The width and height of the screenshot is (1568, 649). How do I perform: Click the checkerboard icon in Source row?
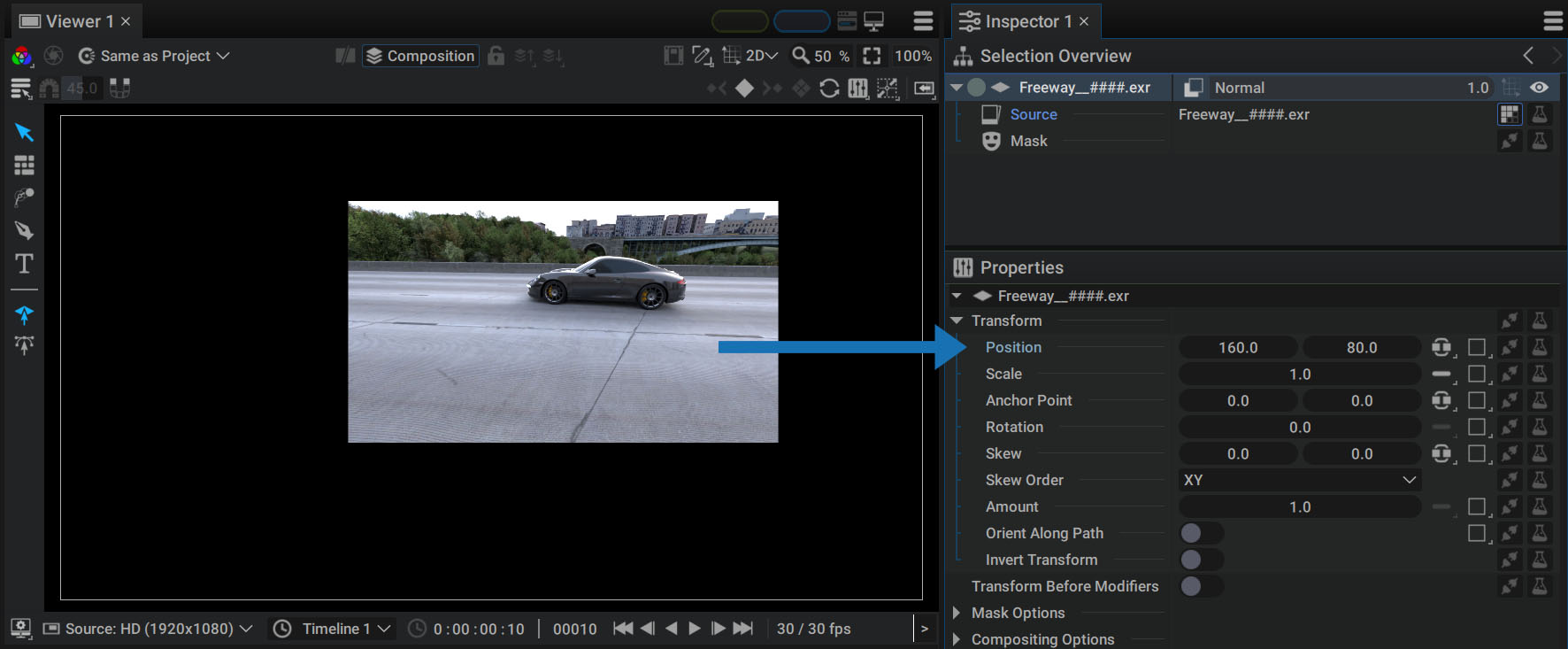point(1510,114)
